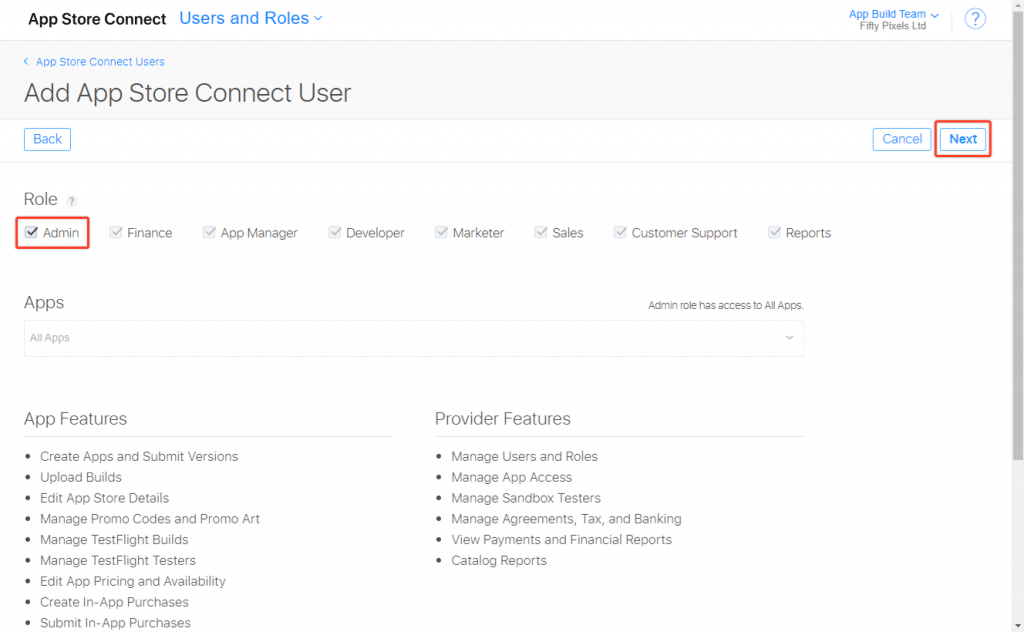Click 'Manage Agreements, Tax, and Banking' item
1024x632 pixels.
click(566, 519)
